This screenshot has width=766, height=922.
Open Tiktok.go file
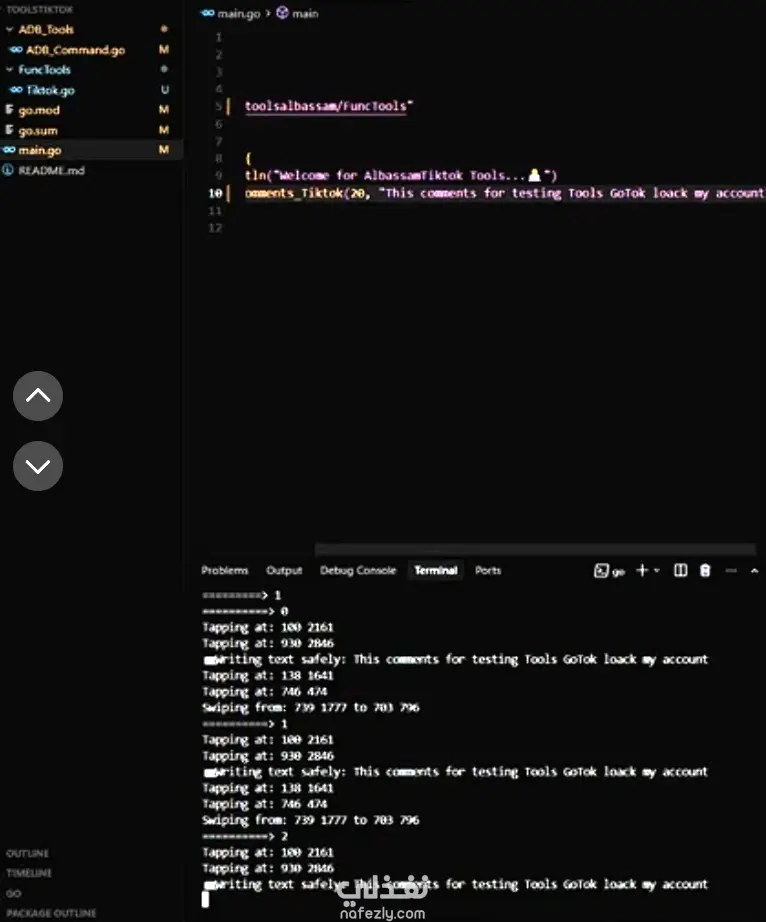point(51,90)
